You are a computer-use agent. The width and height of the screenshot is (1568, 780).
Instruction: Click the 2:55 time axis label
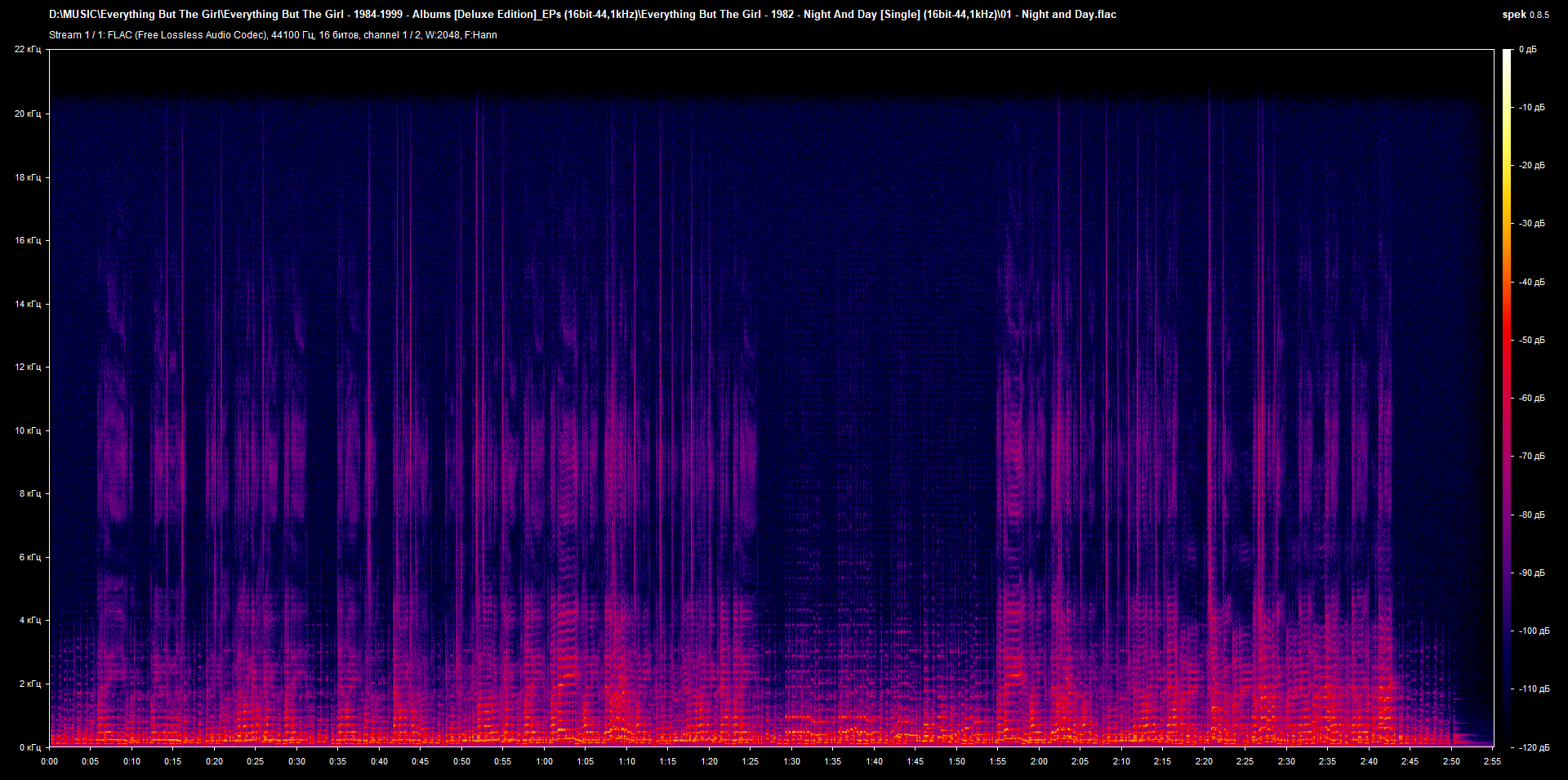[x=1492, y=761]
